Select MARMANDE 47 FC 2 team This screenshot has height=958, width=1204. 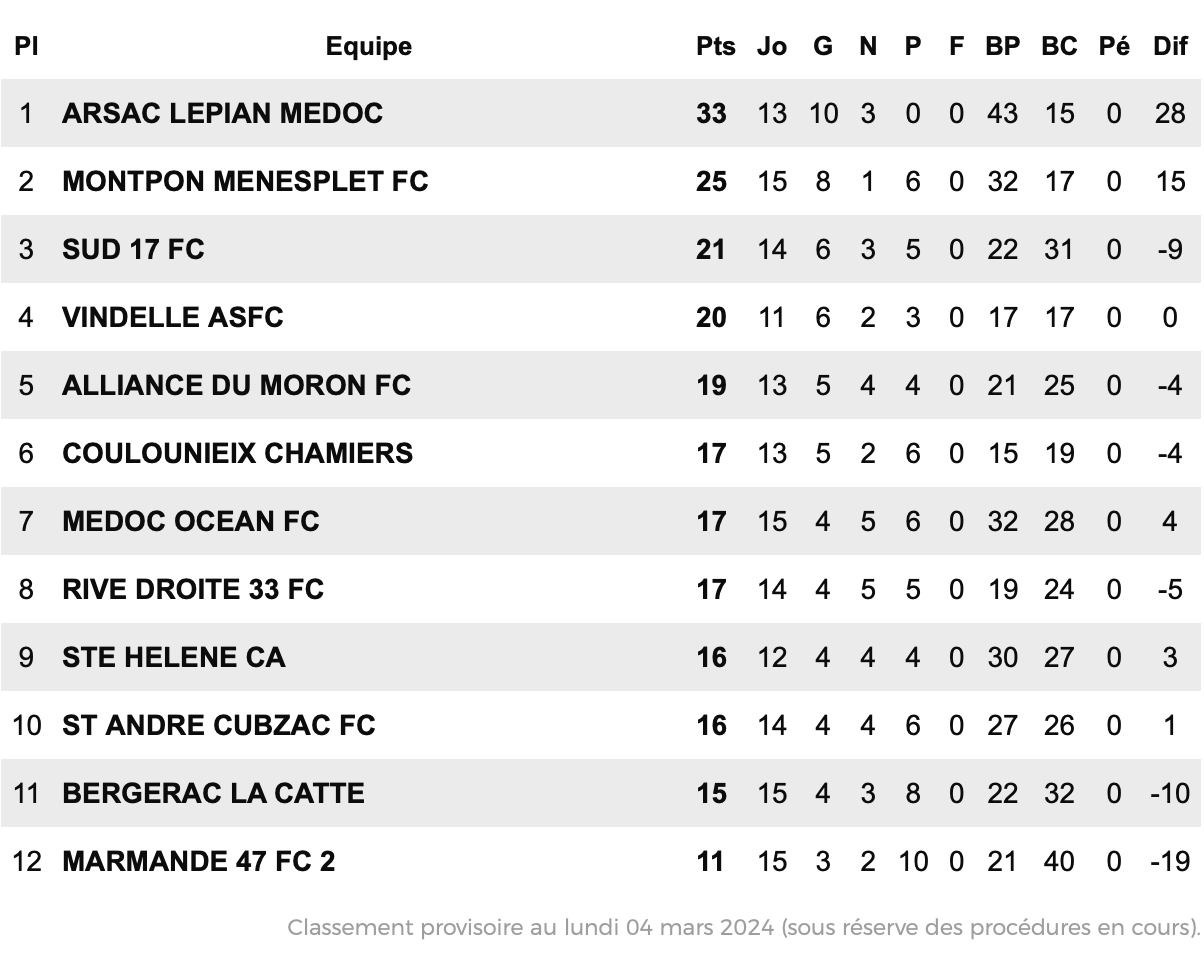198,861
